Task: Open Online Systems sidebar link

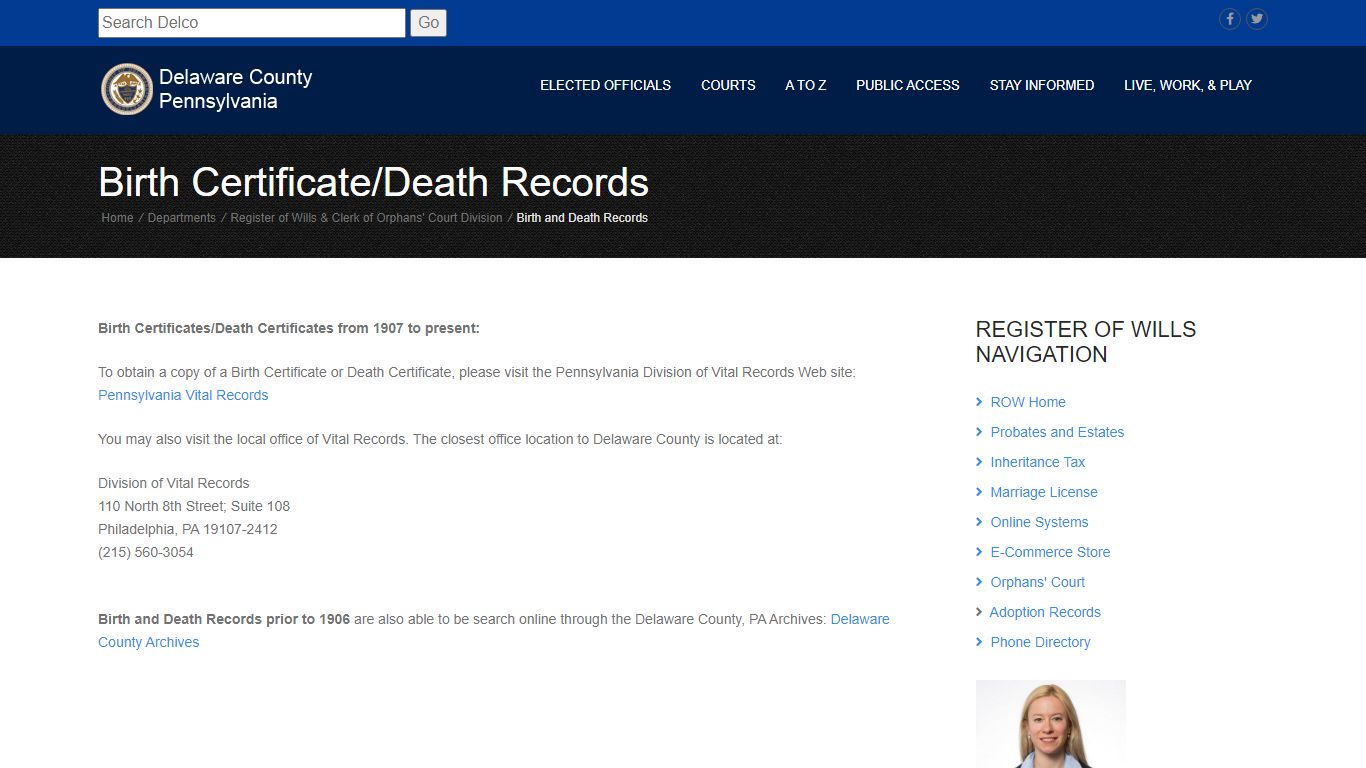Action: pos(1039,522)
